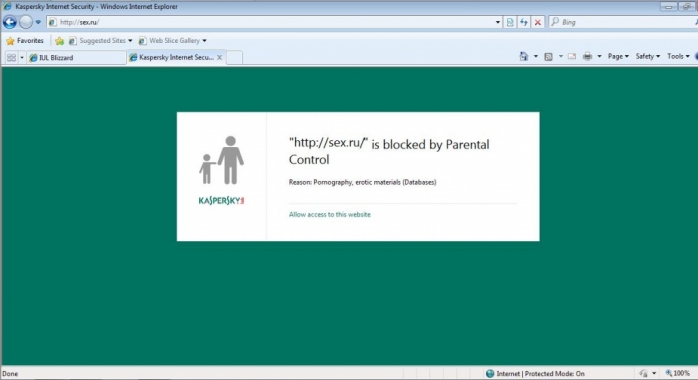Go back using the blue Back arrow
Image resolution: width=698 pixels, height=380 pixels.
[x=10, y=22]
